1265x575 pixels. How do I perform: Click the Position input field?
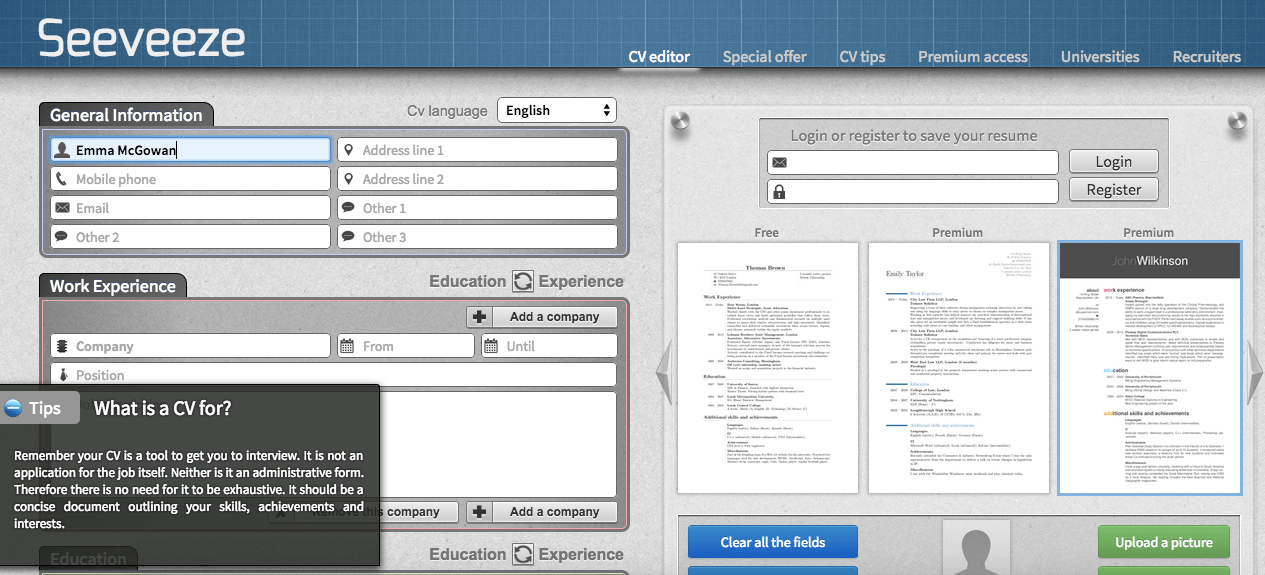pos(334,375)
